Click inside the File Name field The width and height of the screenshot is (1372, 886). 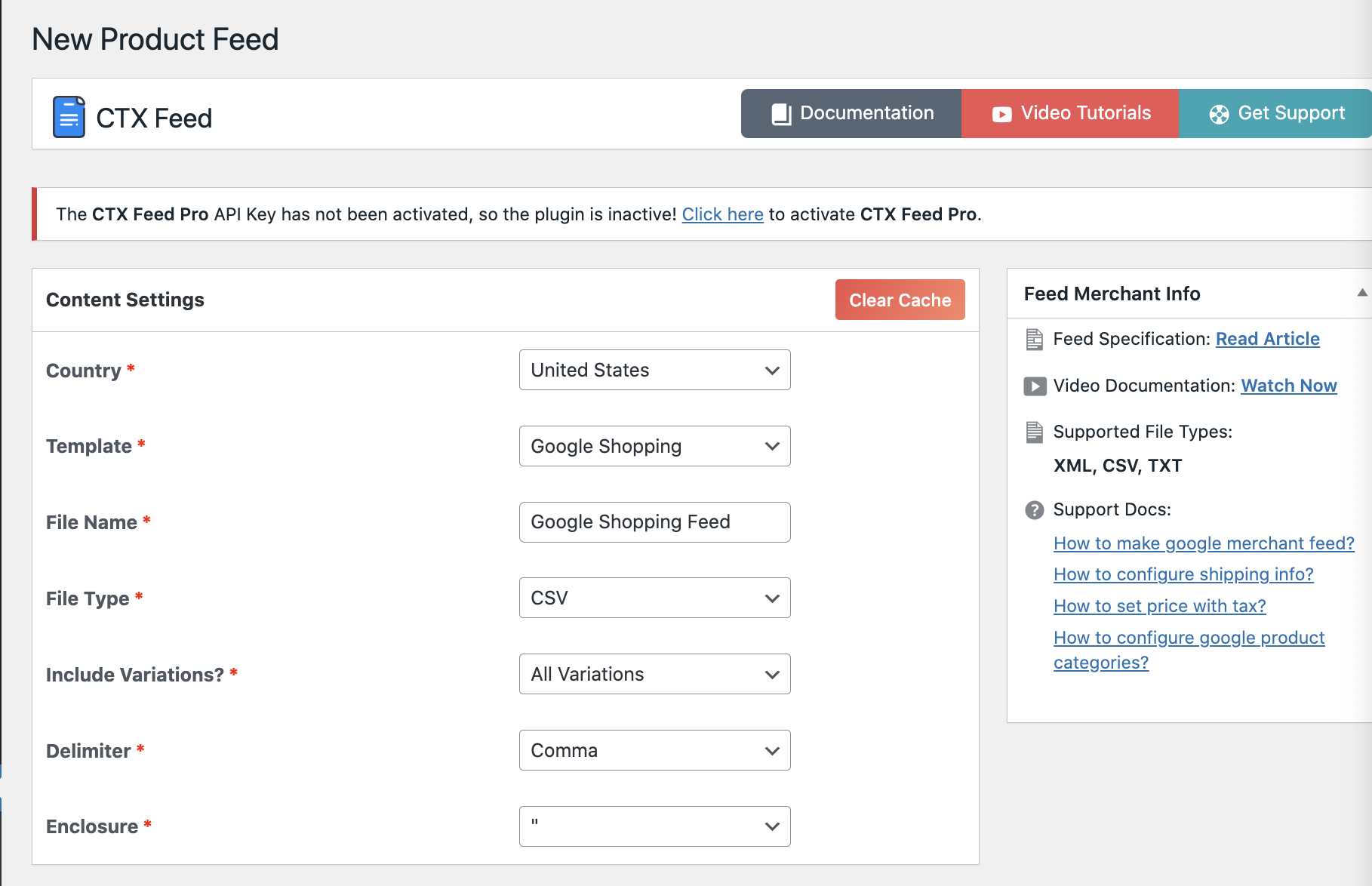[x=654, y=521]
